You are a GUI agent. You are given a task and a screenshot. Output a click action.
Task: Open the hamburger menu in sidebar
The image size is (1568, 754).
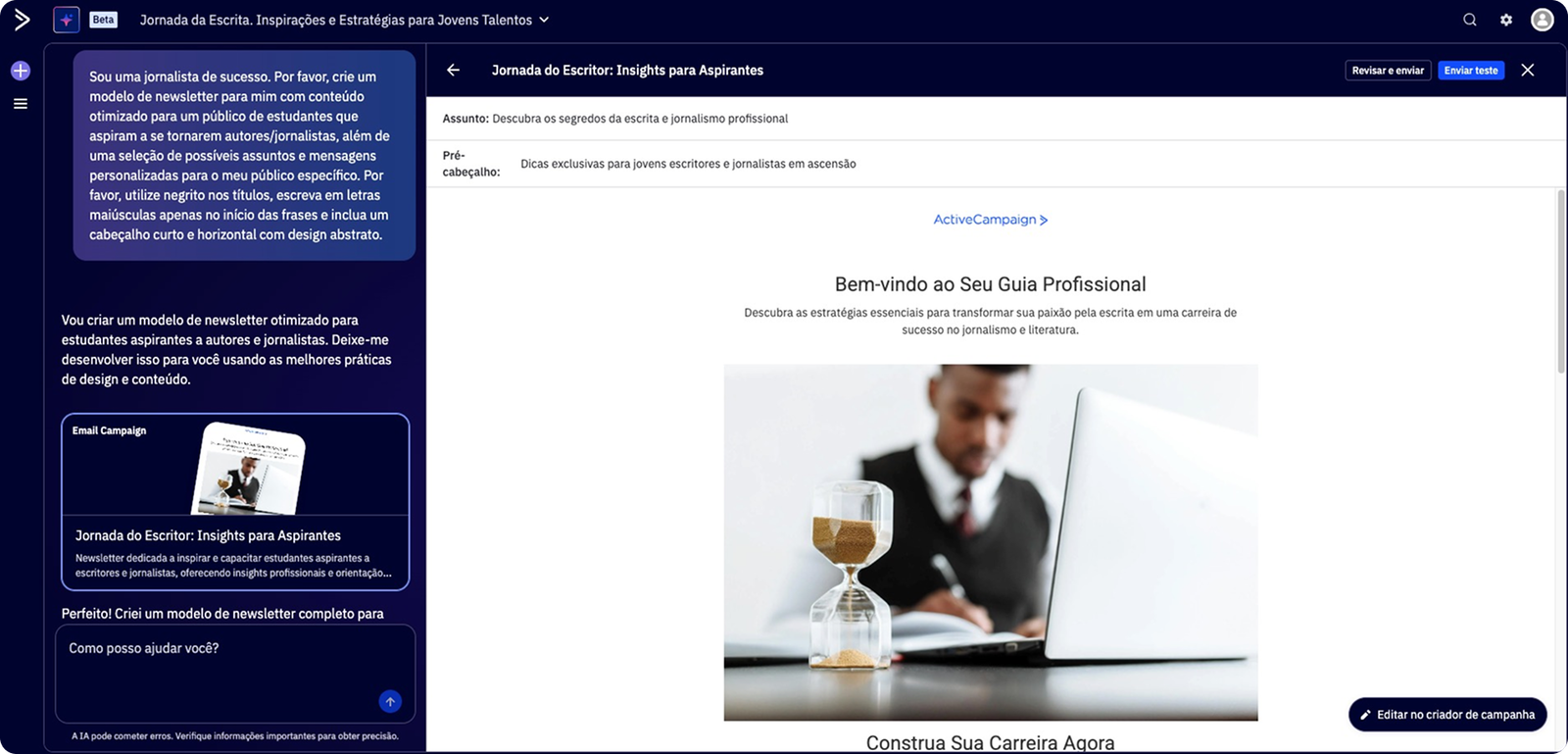21,104
